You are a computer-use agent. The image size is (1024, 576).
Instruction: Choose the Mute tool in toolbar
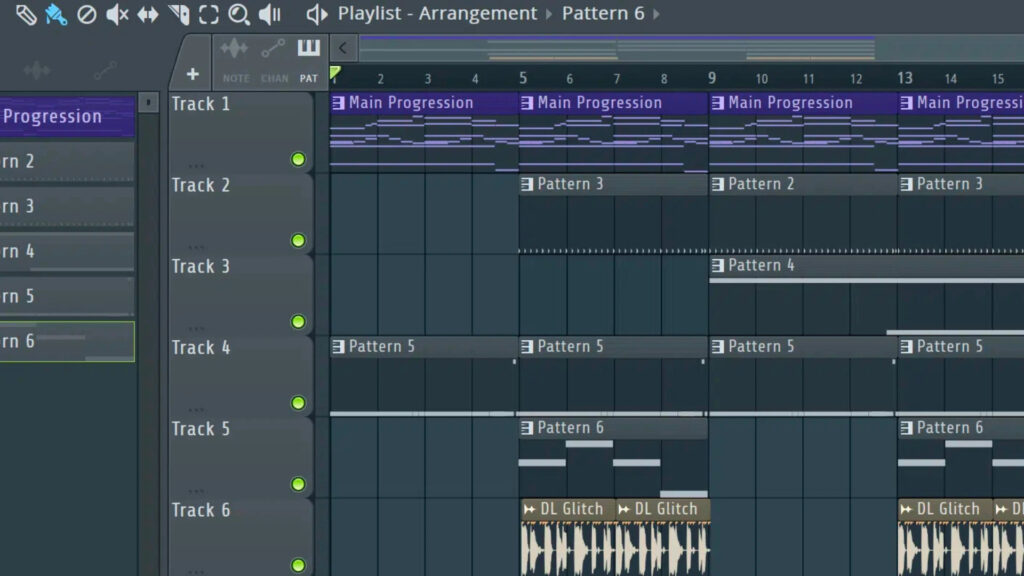(117, 14)
